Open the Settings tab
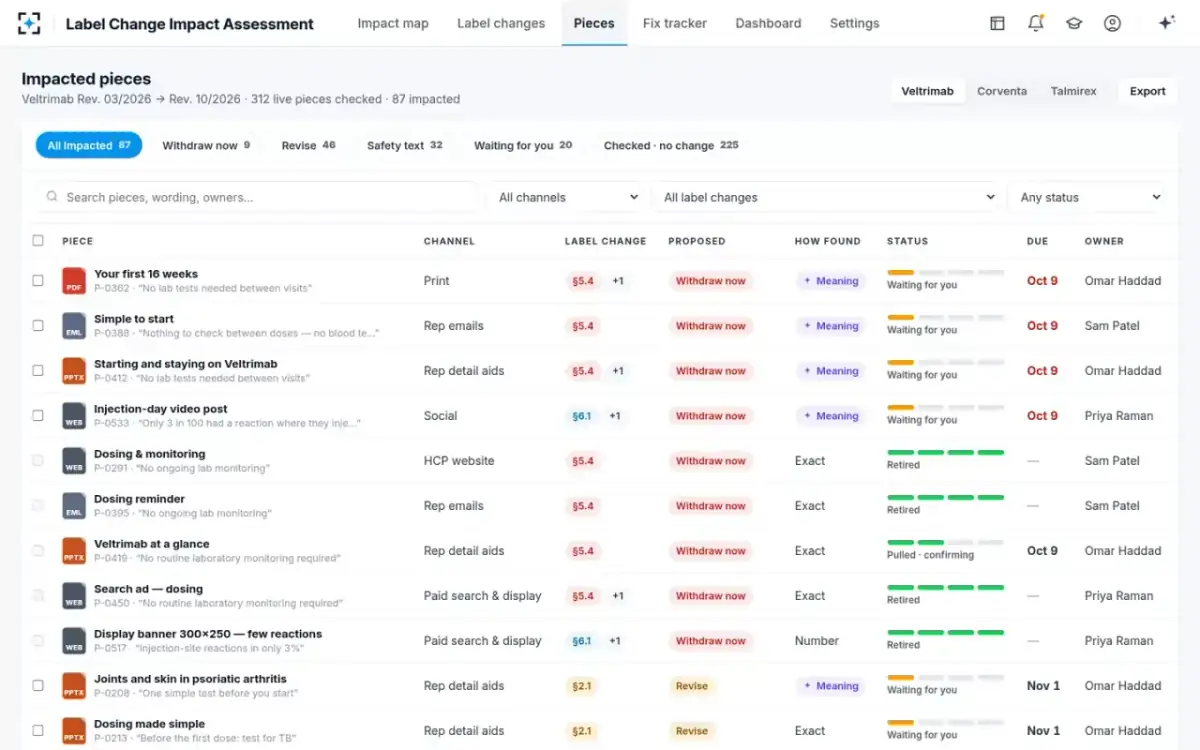Image resolution: width=1200 pixels, height=750 pixels. (x=855, y=23)
